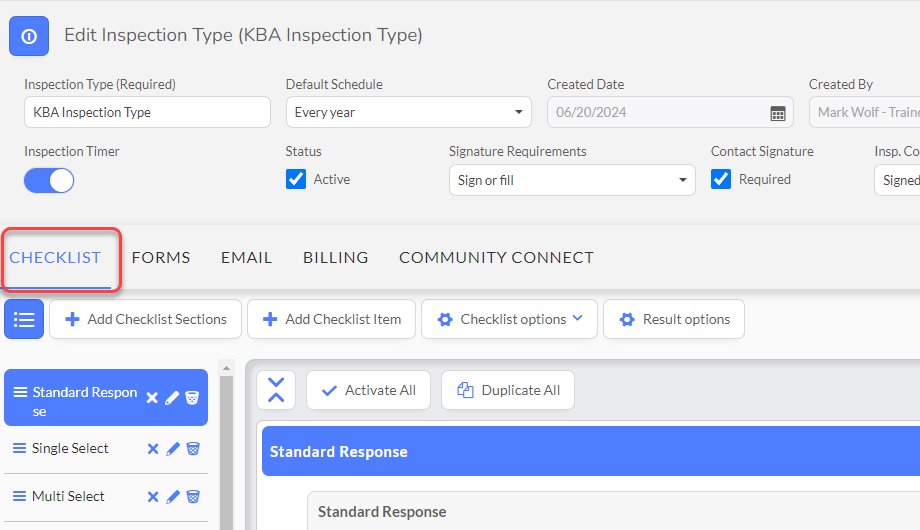Switch to the EMAIL tab
The width and height of the screenshot is (920, 530).
coord(246,258)
